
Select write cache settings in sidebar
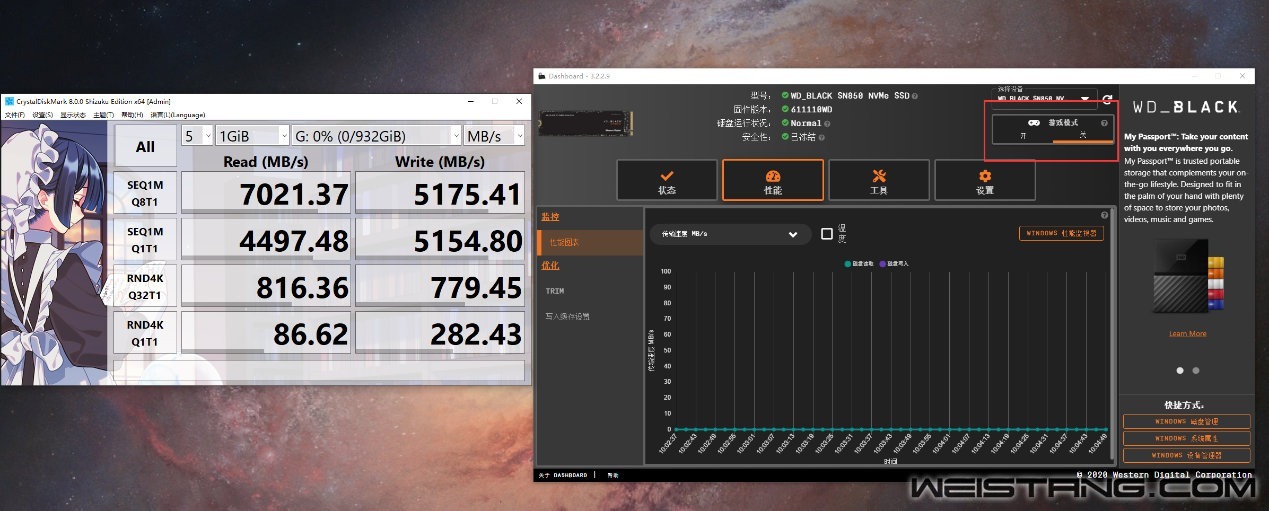pos(567,316)
